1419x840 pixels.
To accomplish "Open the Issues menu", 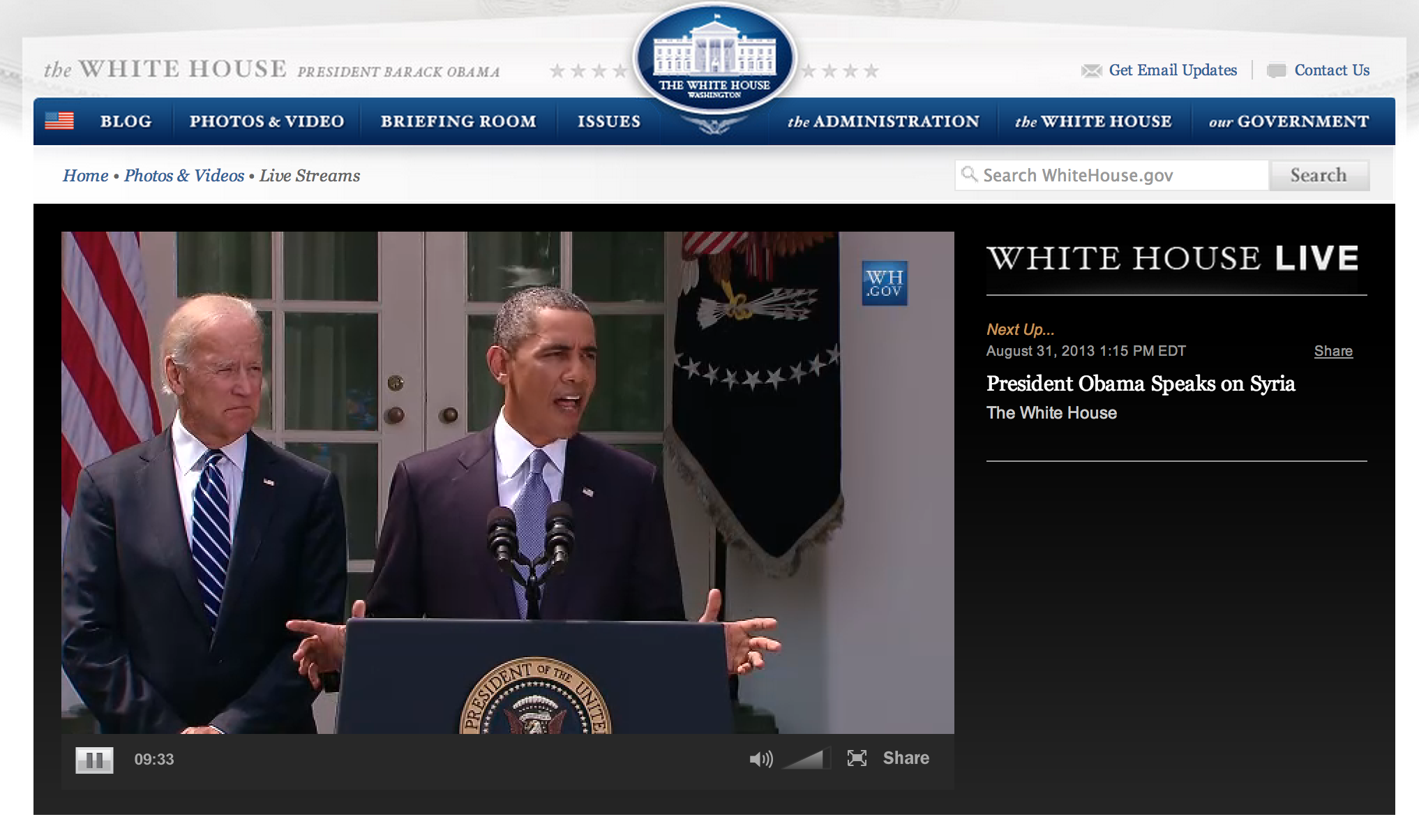I will click(609, 121).
